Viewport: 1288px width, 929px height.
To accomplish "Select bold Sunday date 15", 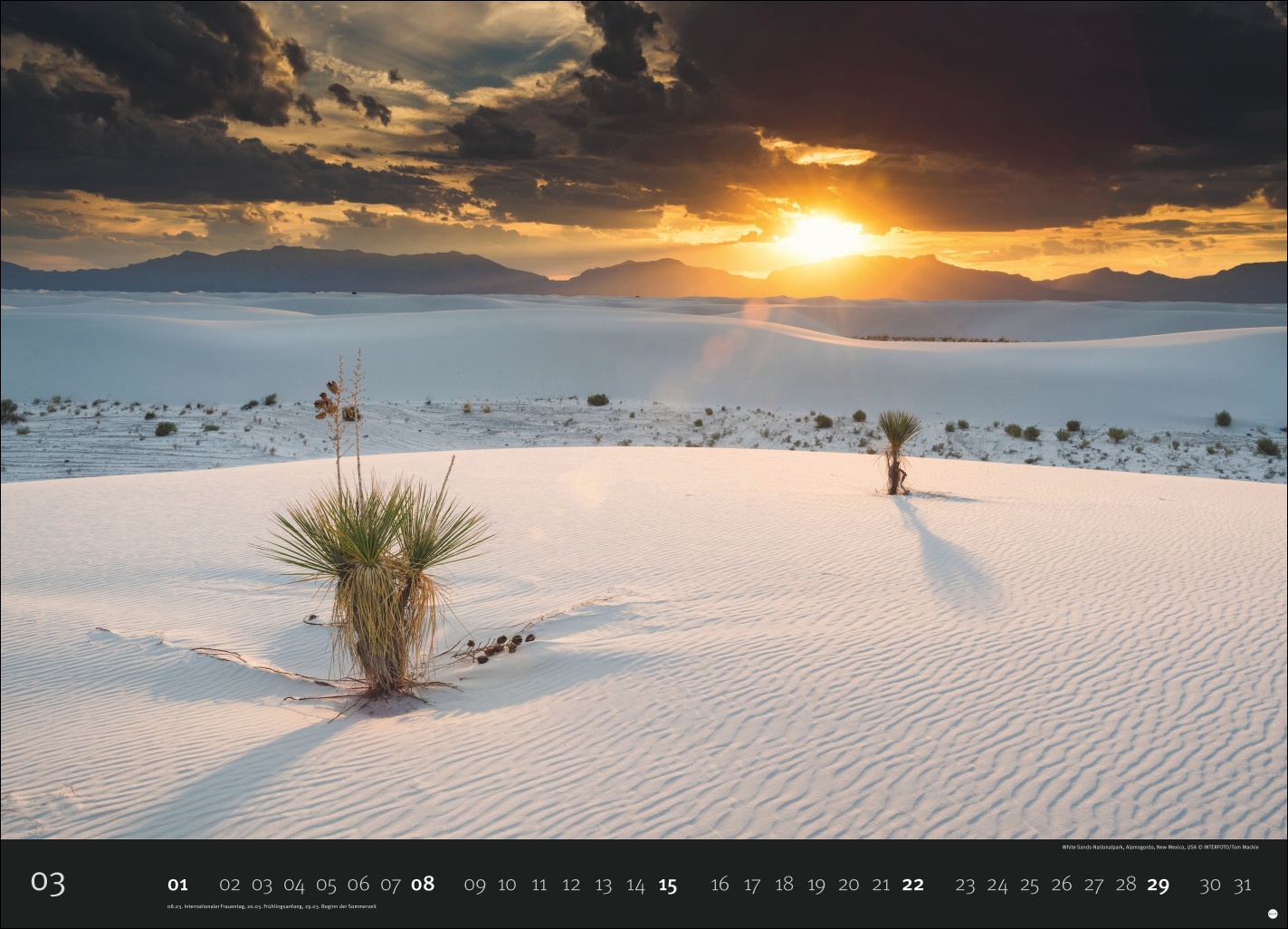I will [x=667, y=885].
